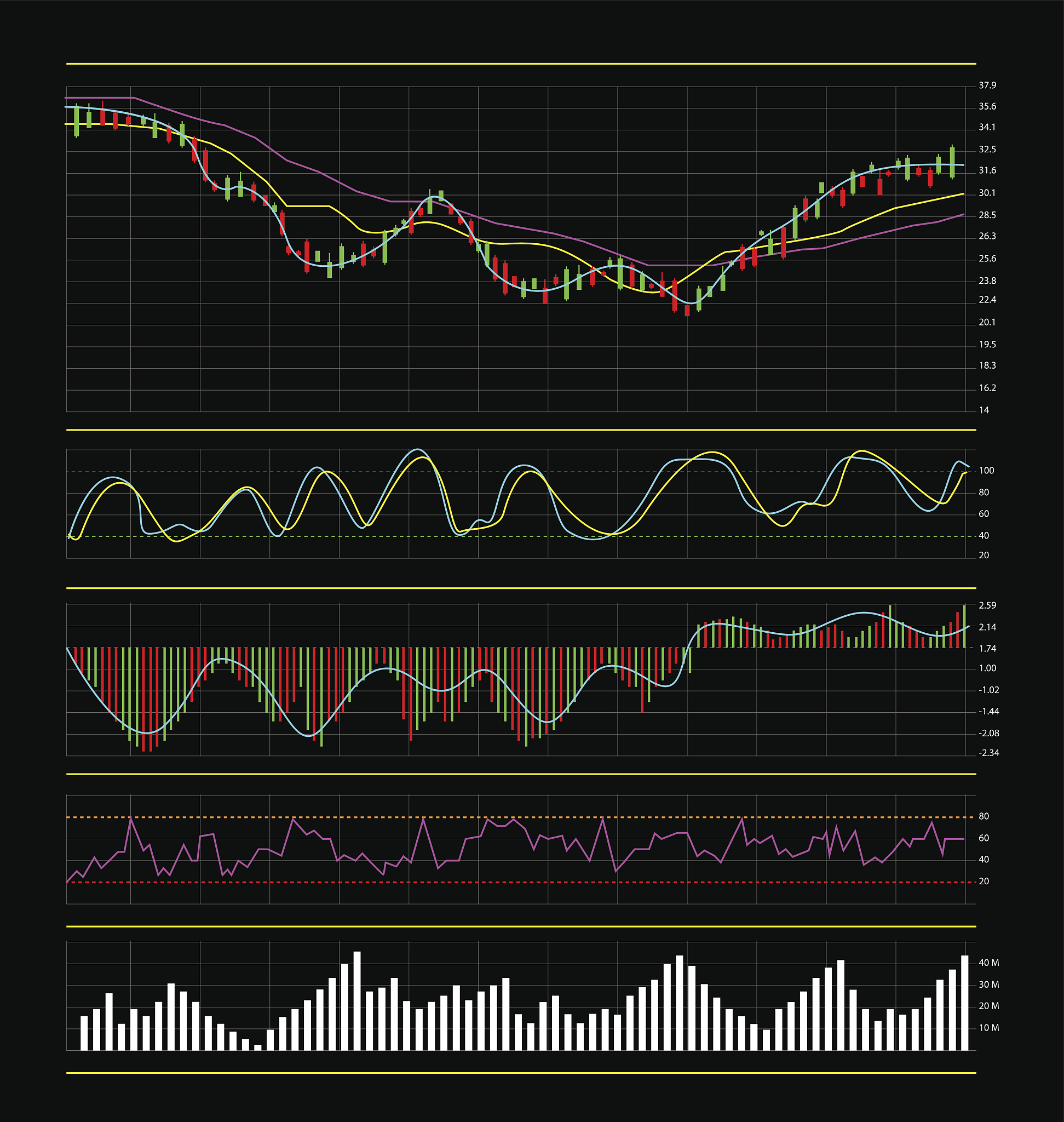Select the 30.1 price level label
The width and height of the screenshot is (1064, 1122).
coord(987,193)
